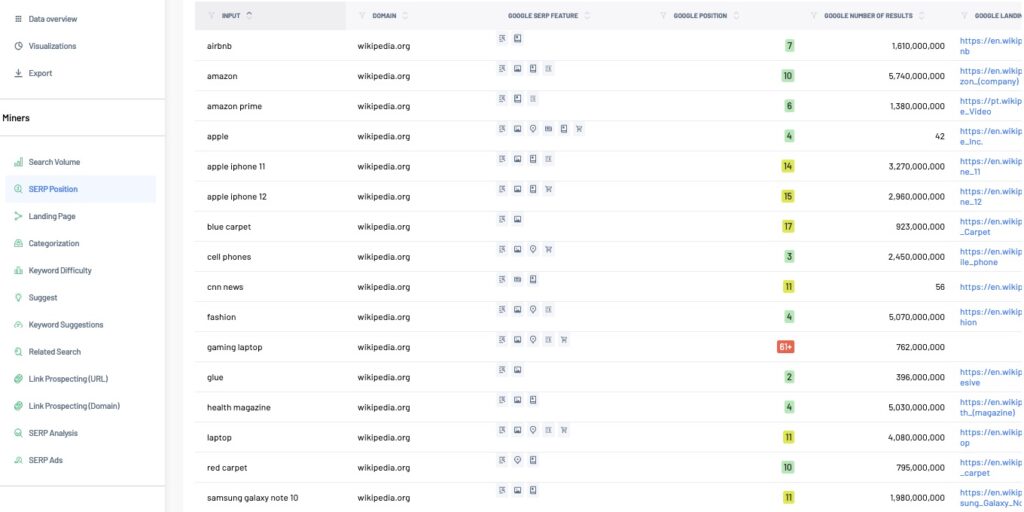Viewport: 1024px width, 512px height.
Task: Open the filter on the Domain column
Action: point(362,16)
